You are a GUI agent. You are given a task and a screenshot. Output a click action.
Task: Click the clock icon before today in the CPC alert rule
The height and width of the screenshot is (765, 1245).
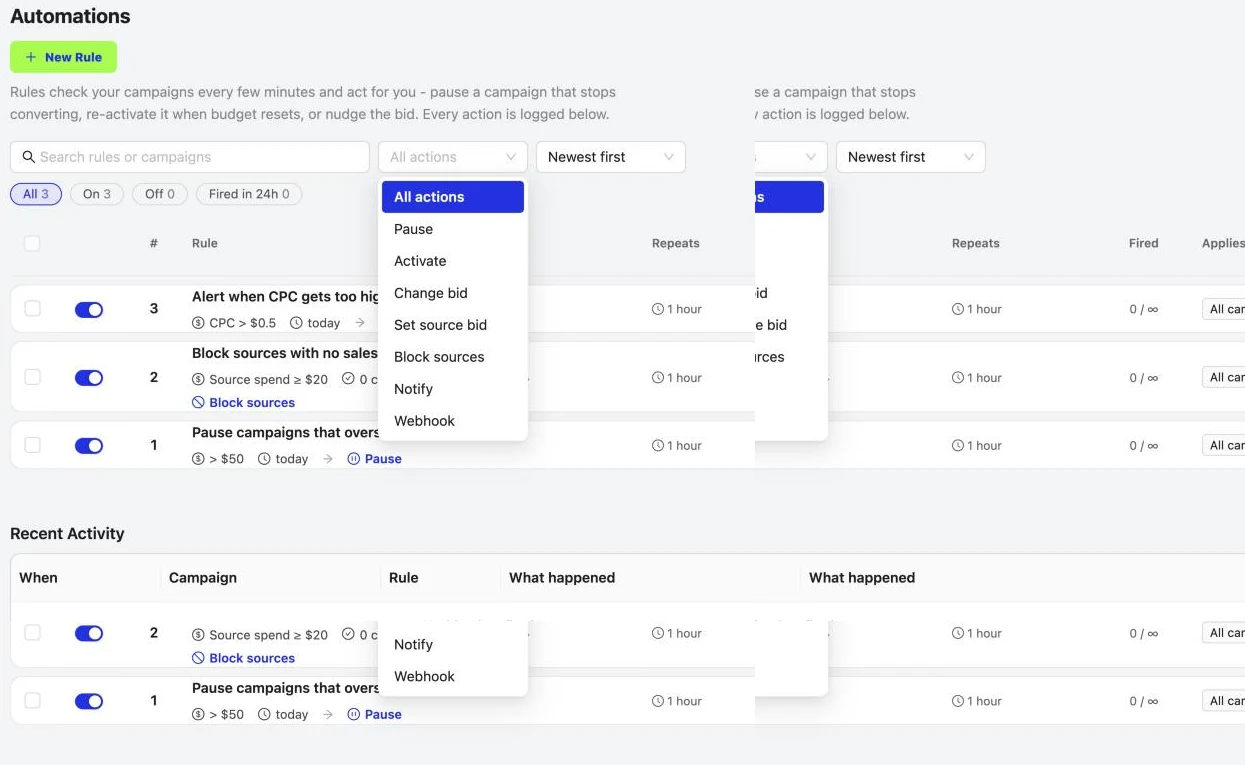tap(296, 323)
